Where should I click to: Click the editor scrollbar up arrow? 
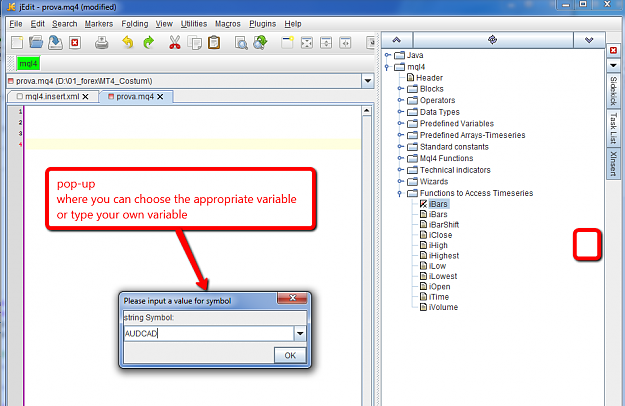tap(367, 111)
